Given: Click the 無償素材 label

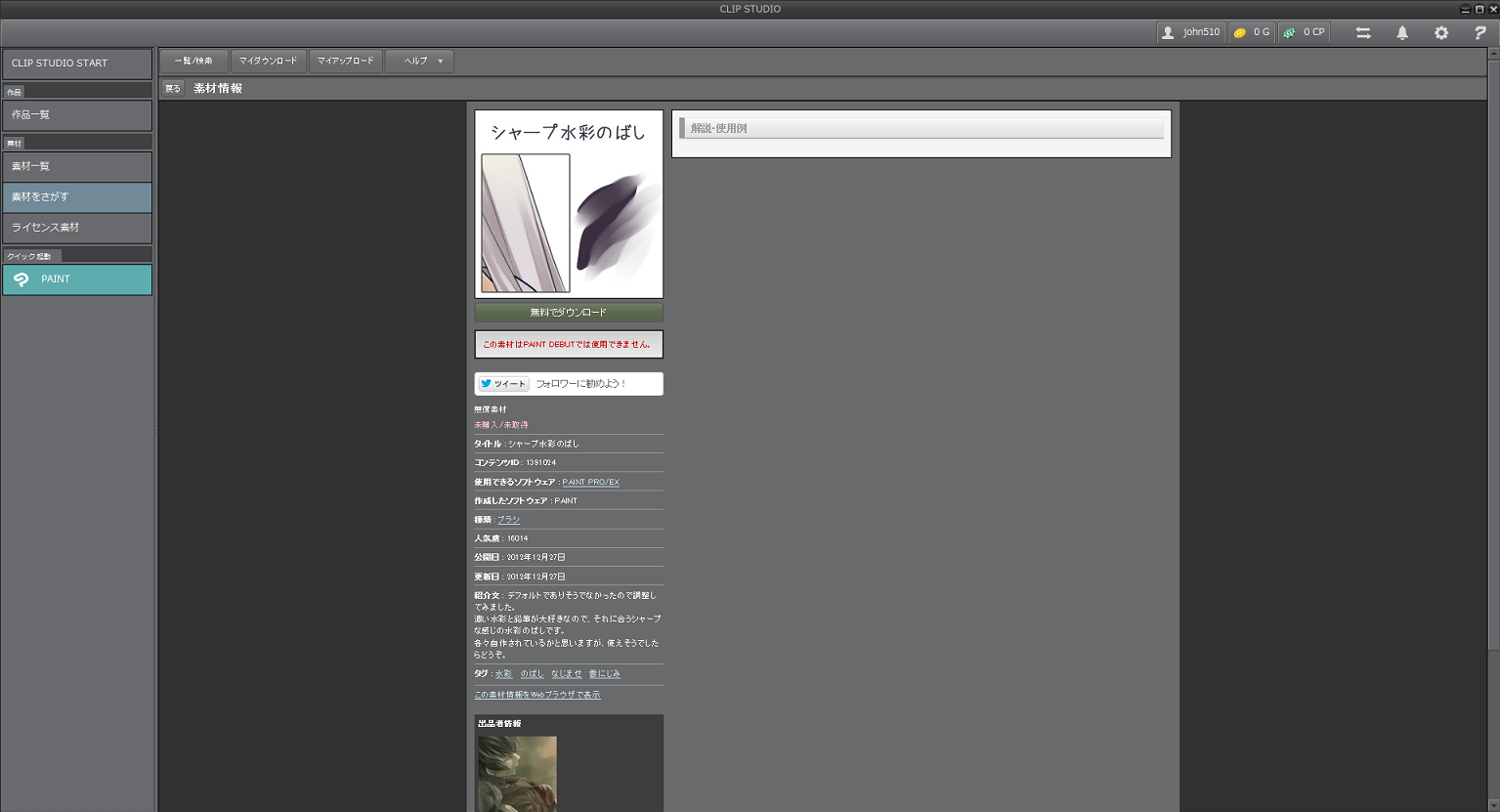Looking at the screenshot, I should (491, 409).
